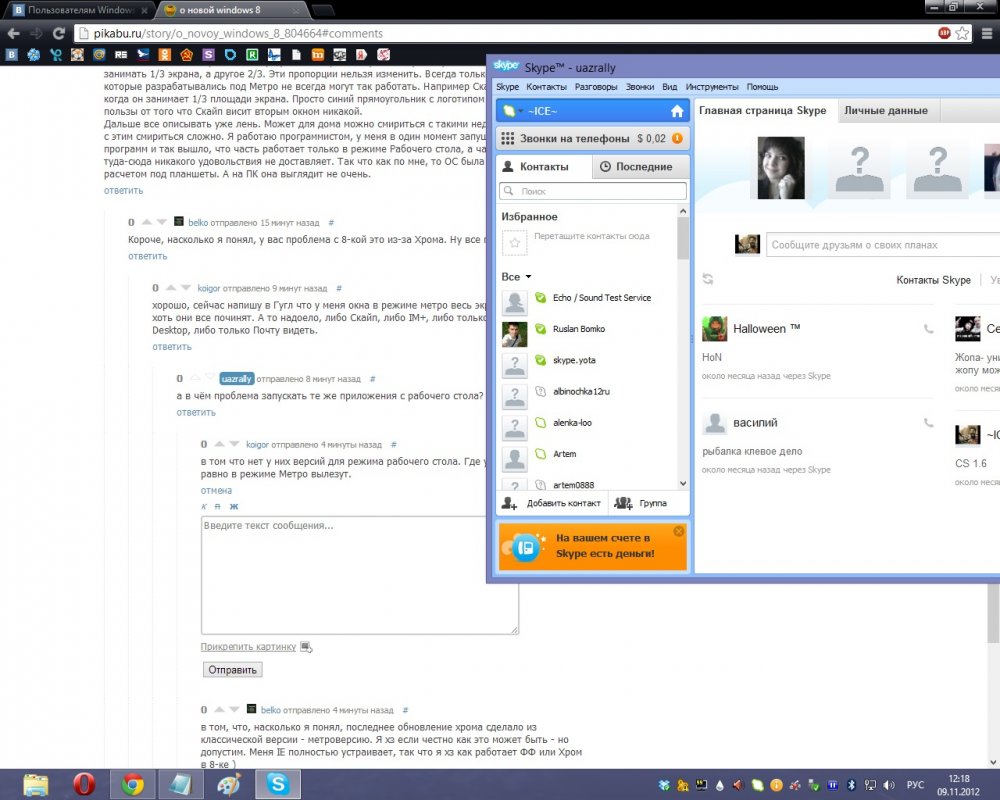Open the RE bookmark icon
The height and width of the screenshot is (800, 1000).
[x=121, y=55]
